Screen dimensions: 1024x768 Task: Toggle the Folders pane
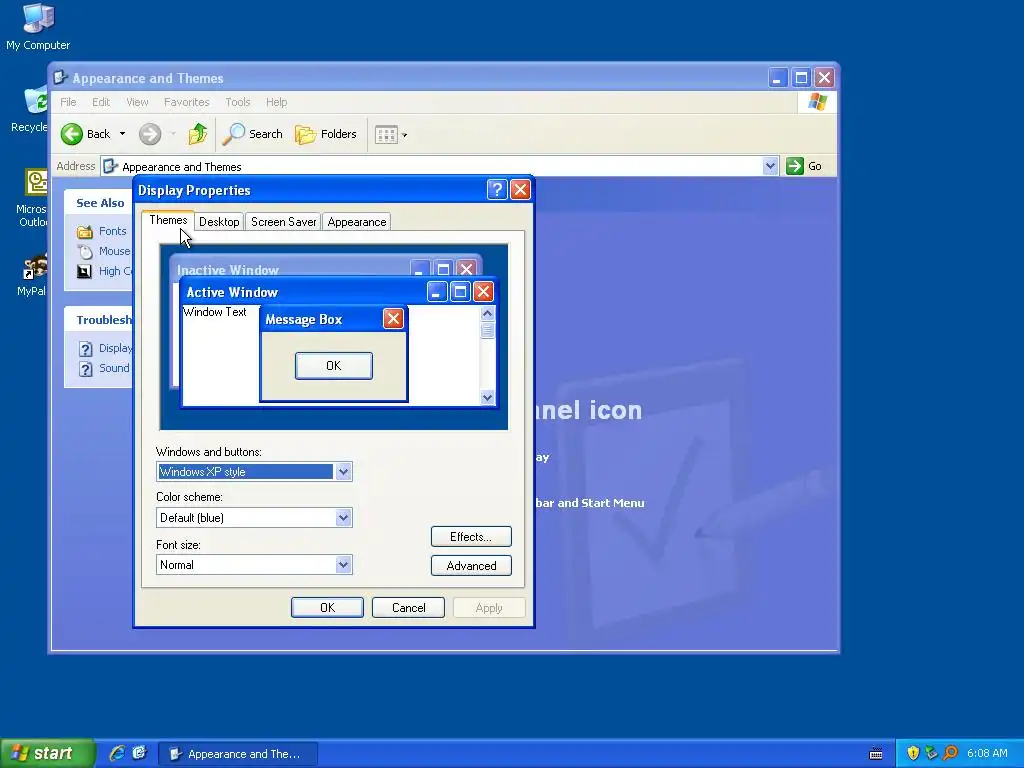325,135
